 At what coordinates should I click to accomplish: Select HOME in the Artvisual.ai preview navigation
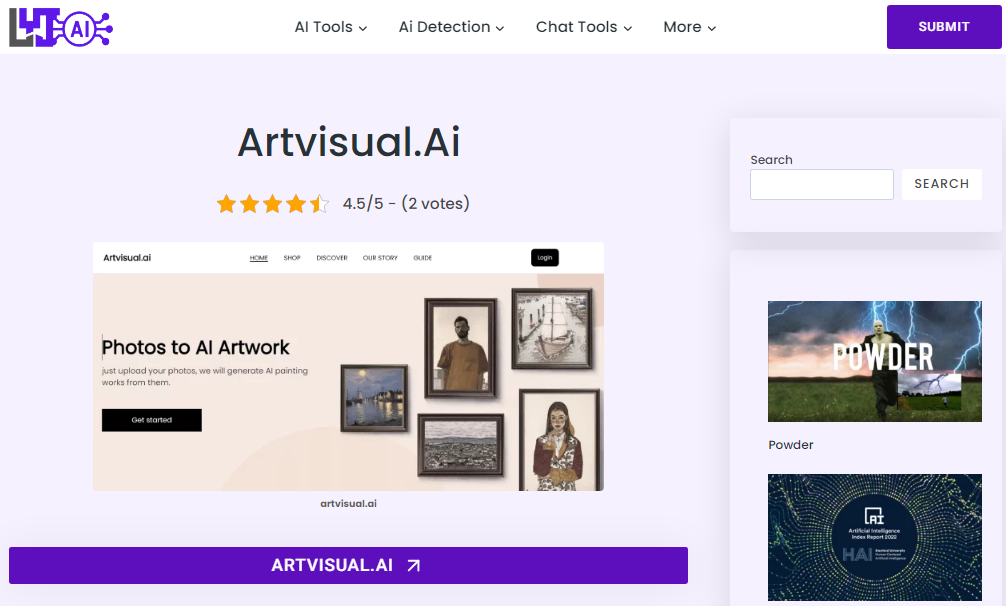(x=258, y=257)
